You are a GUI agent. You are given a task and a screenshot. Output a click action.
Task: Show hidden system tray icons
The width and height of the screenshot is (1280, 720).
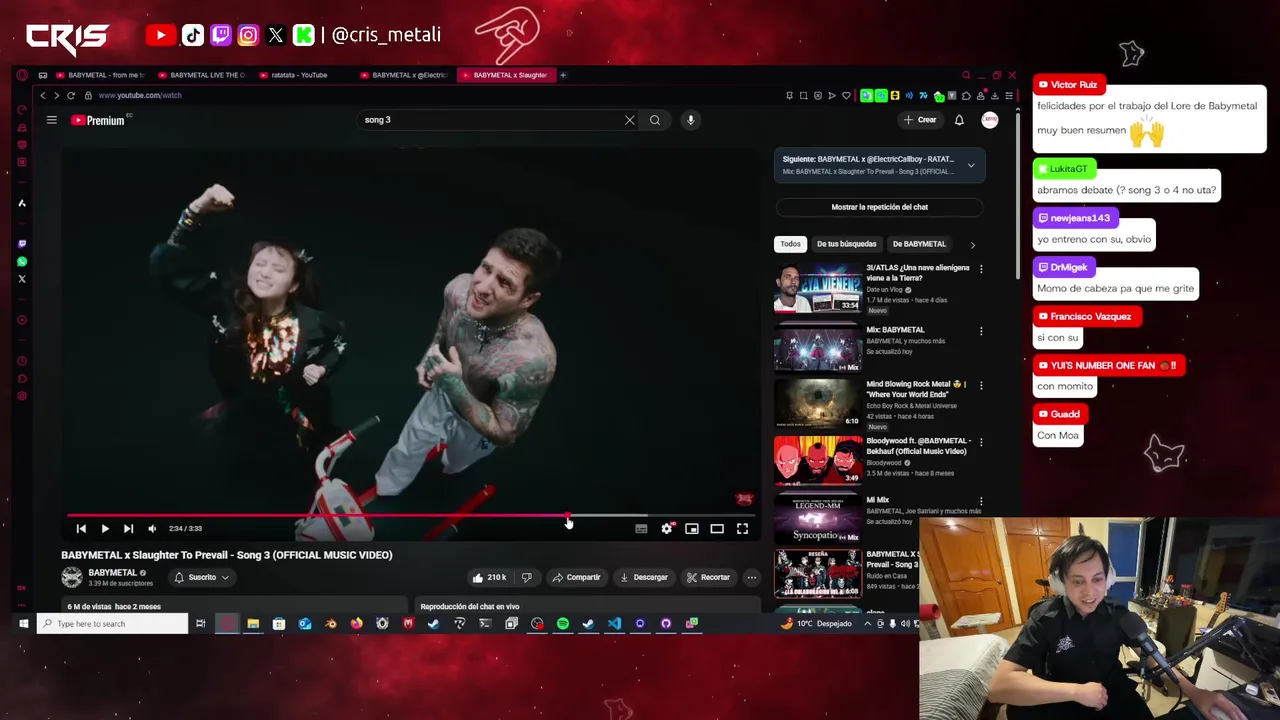(x=867, y=624)
